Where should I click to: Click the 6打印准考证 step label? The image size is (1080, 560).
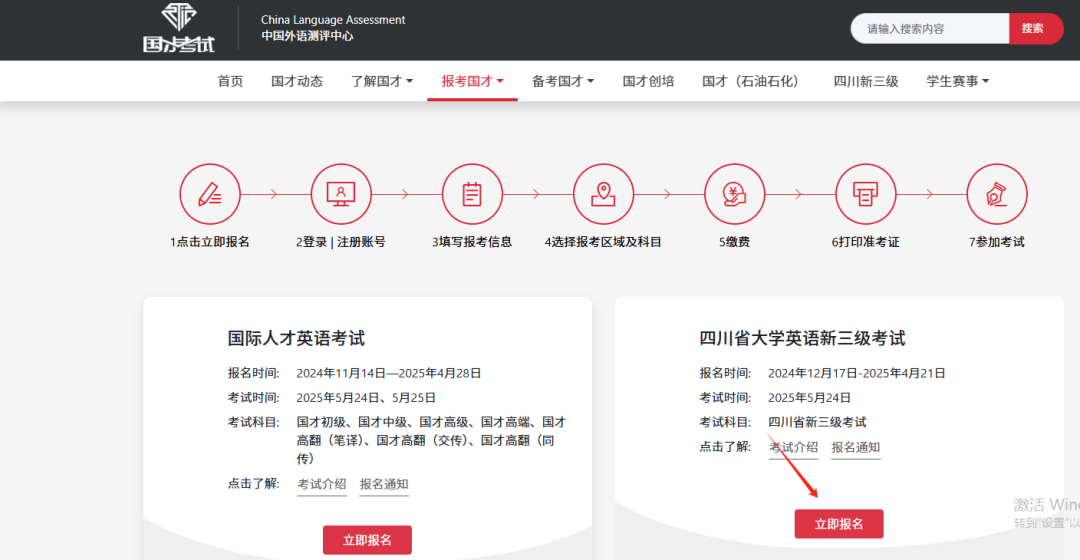[x=866, y=242]
